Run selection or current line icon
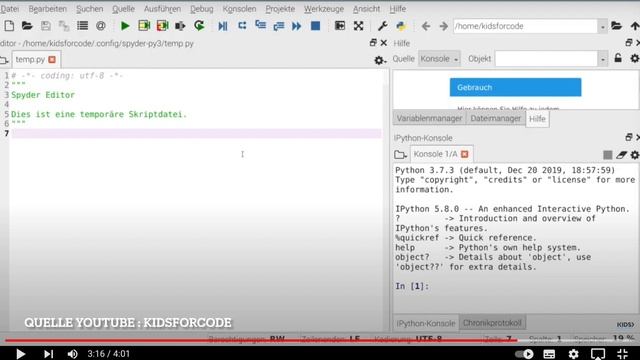Image resolution: width=640 pixels, height=360 pixels. tap(180, 26)
